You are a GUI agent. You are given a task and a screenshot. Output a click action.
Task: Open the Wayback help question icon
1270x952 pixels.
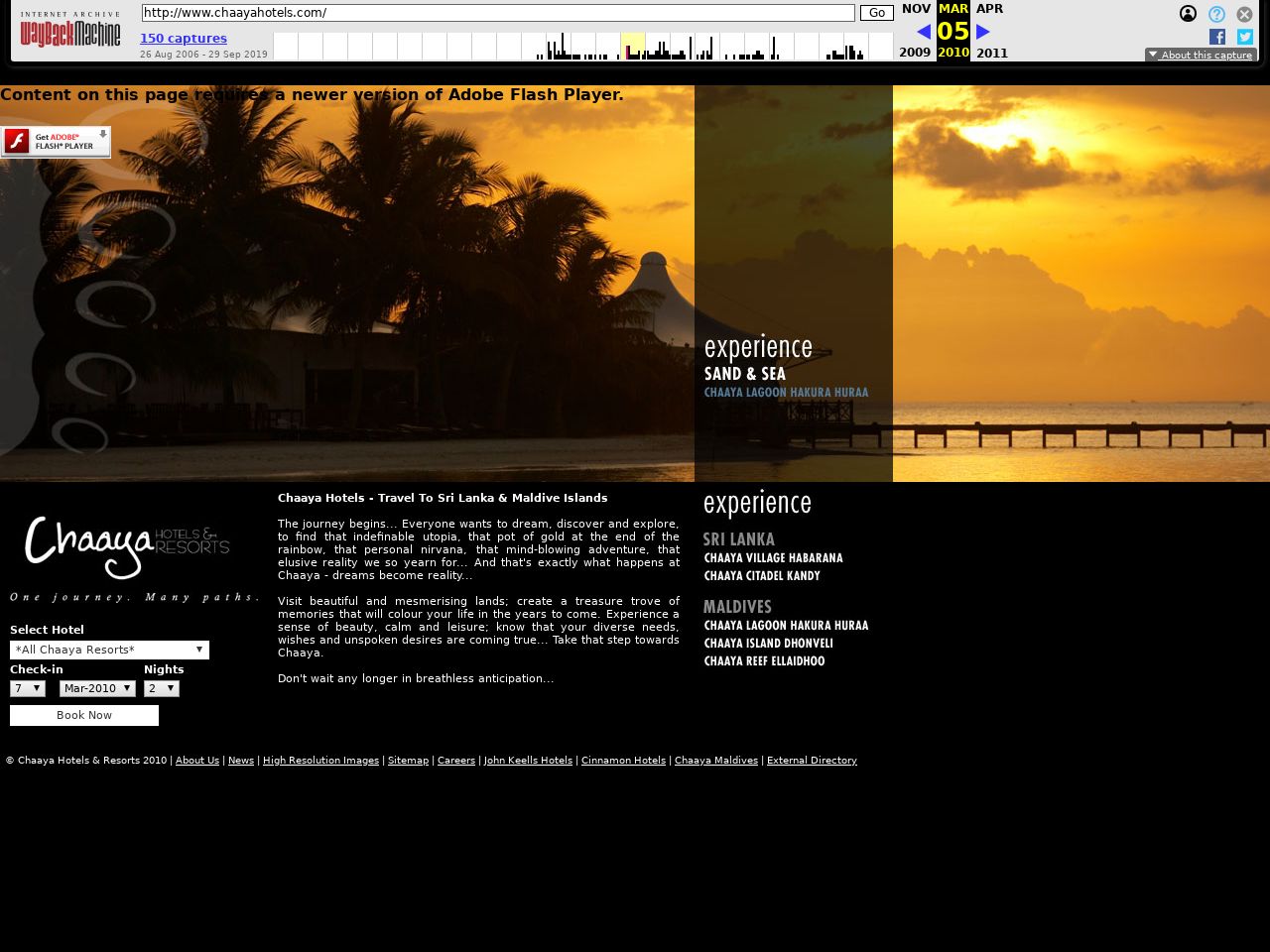click(x=1216, y=14)
